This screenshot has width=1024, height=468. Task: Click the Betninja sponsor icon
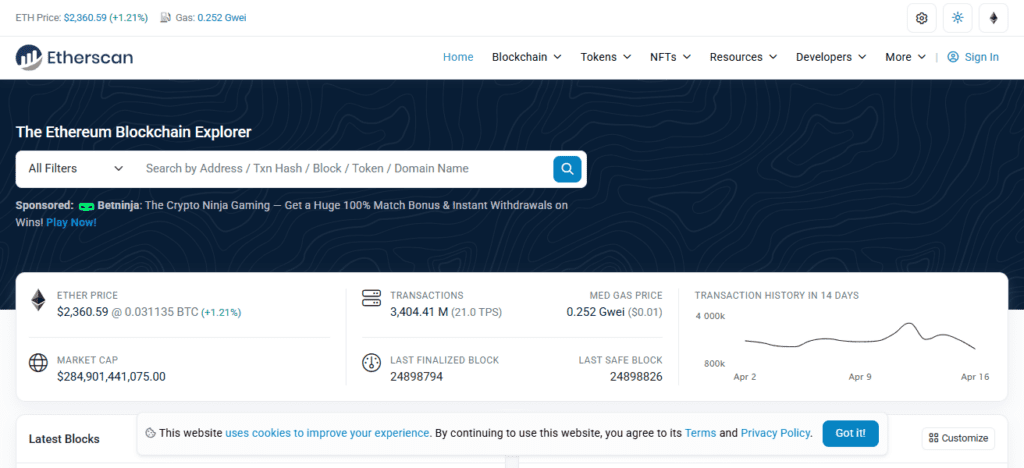coord(86,206)
